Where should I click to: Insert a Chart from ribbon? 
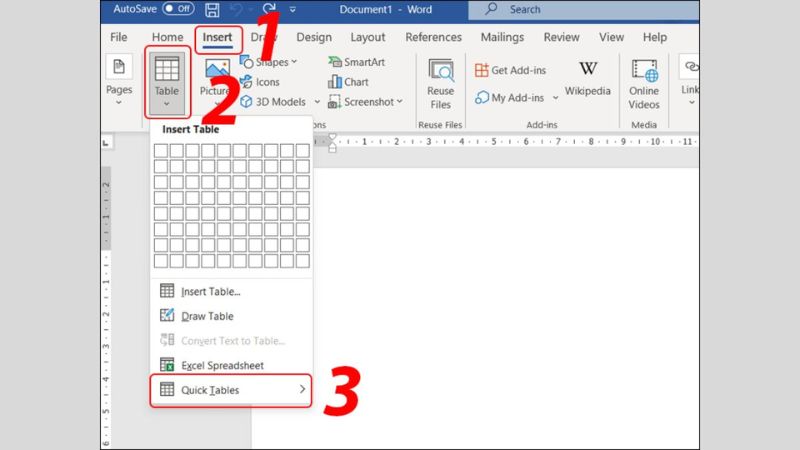(x=348, y=82)
